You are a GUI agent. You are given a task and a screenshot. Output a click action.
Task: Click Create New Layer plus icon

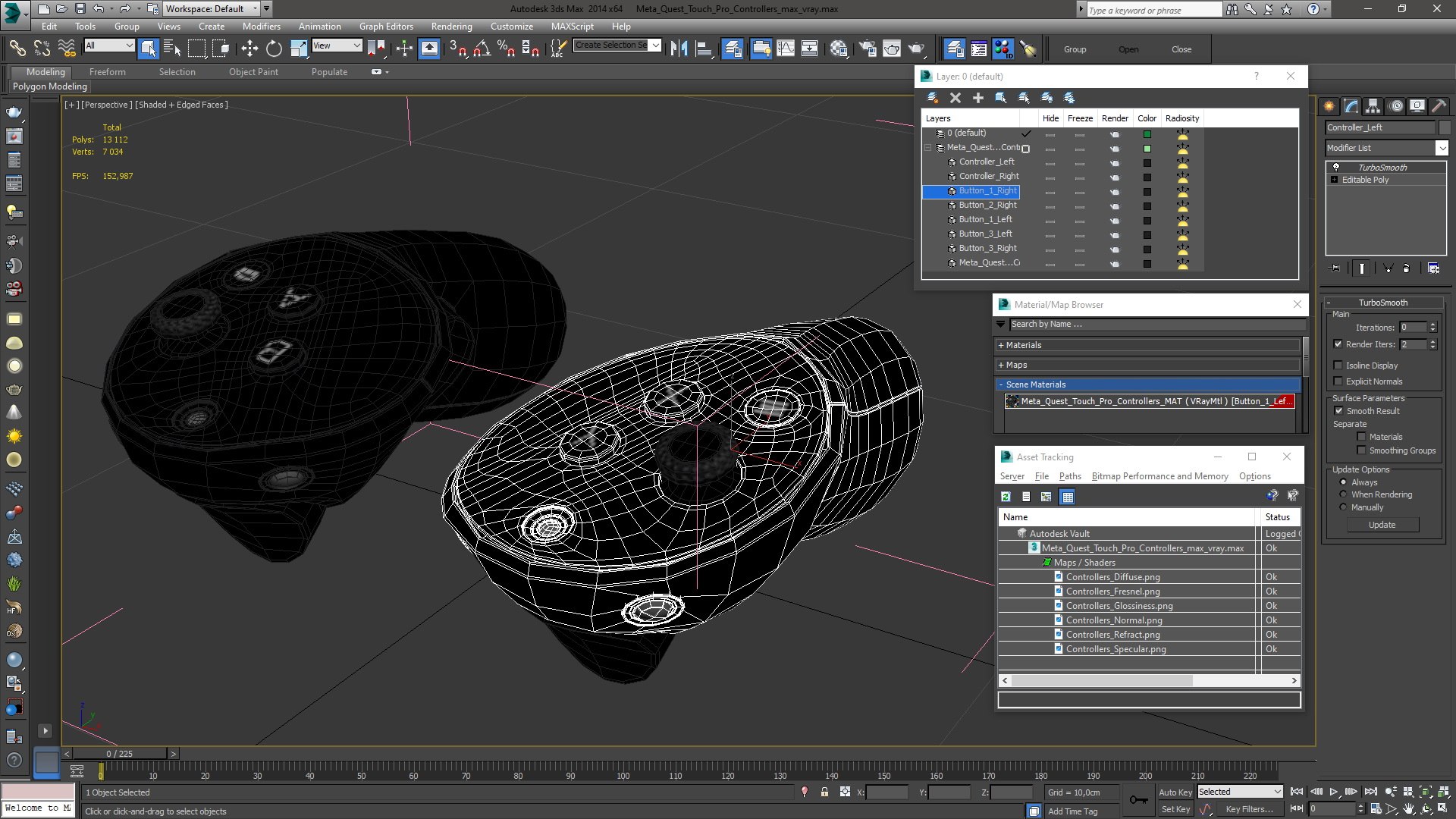pos(978,98)
